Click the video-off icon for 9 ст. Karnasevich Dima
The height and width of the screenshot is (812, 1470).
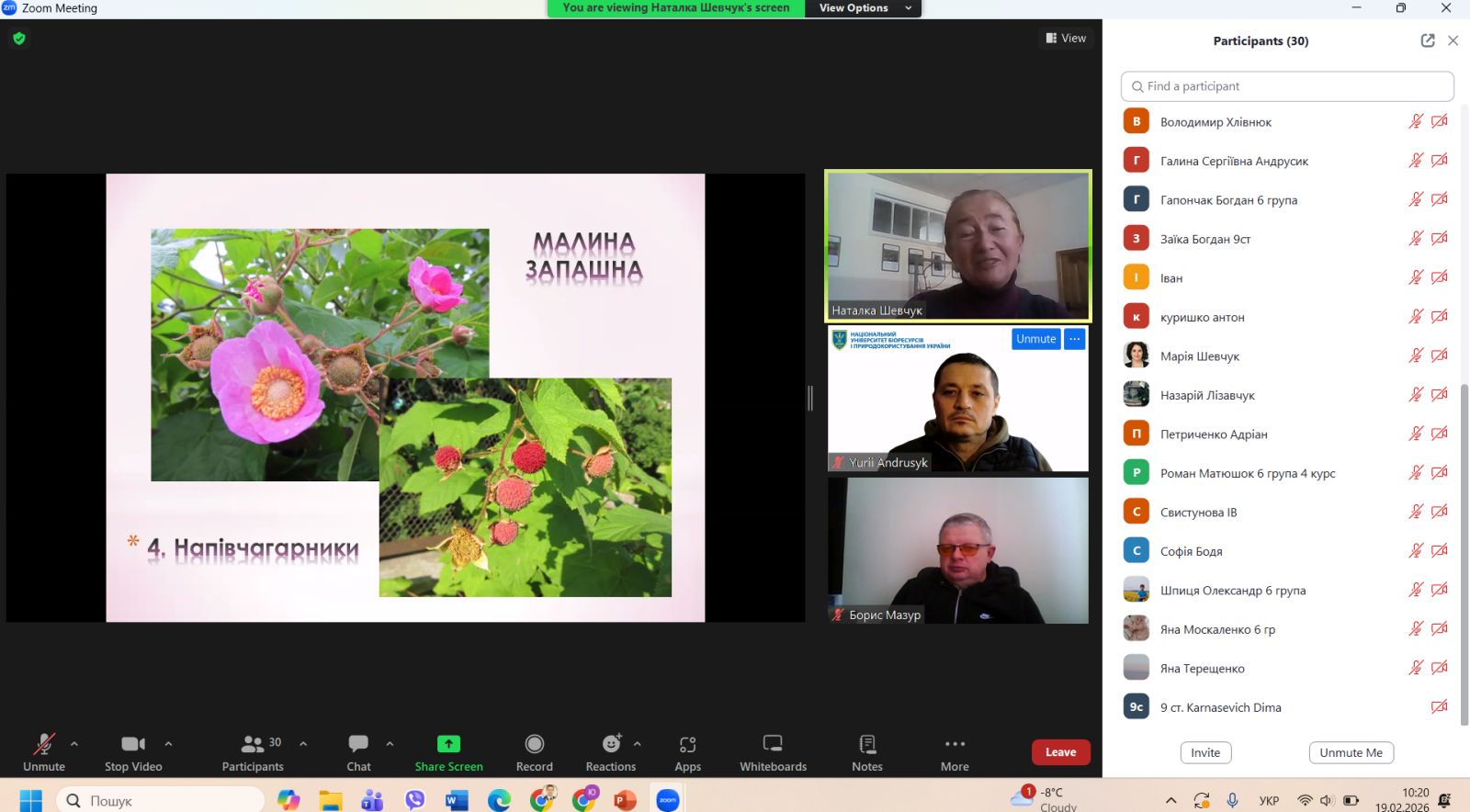[1440, 707]
